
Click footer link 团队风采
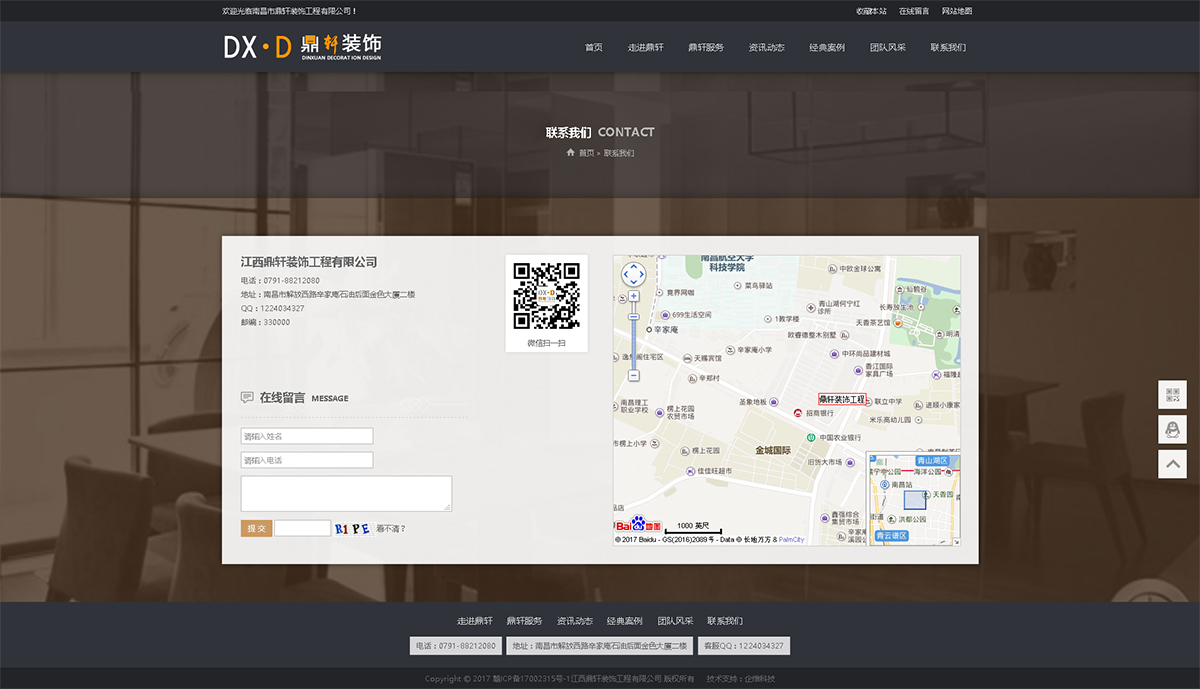pos(675,621)
